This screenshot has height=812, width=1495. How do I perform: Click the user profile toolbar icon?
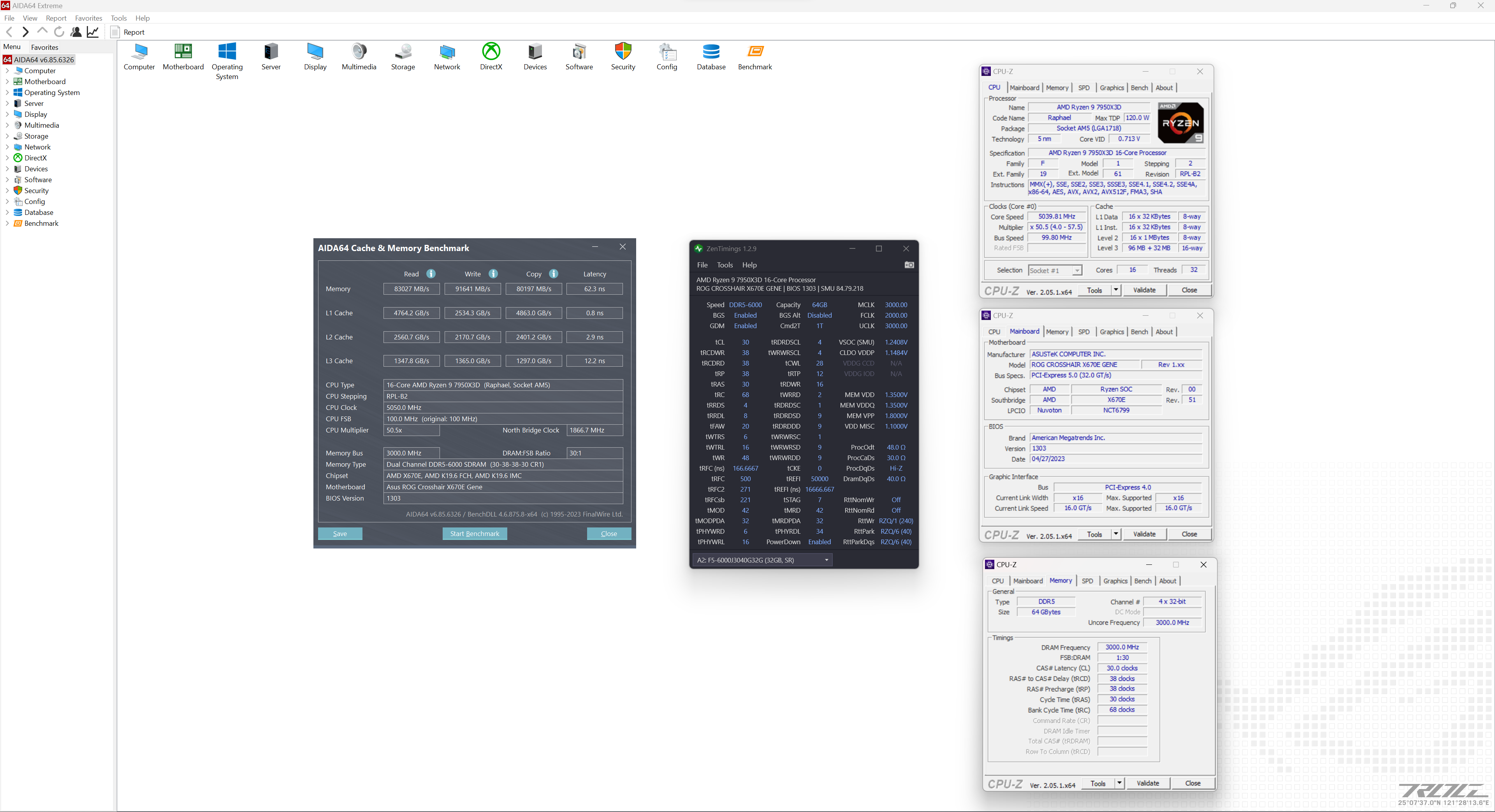click(x=76, y=32)
